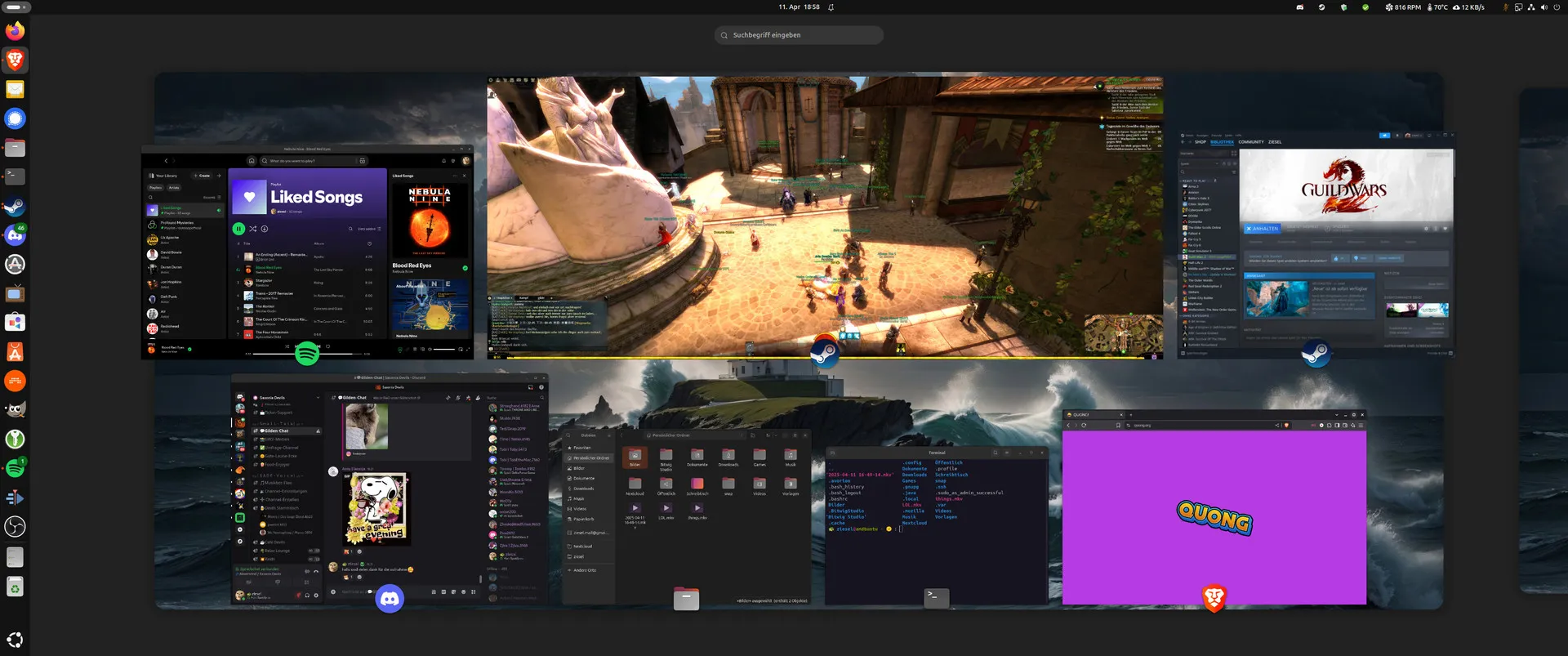Toggle liked checkmark for Blood Red Eyes
The width and height of the screenshot is (1568, 656).
click(x=465, y=268)
